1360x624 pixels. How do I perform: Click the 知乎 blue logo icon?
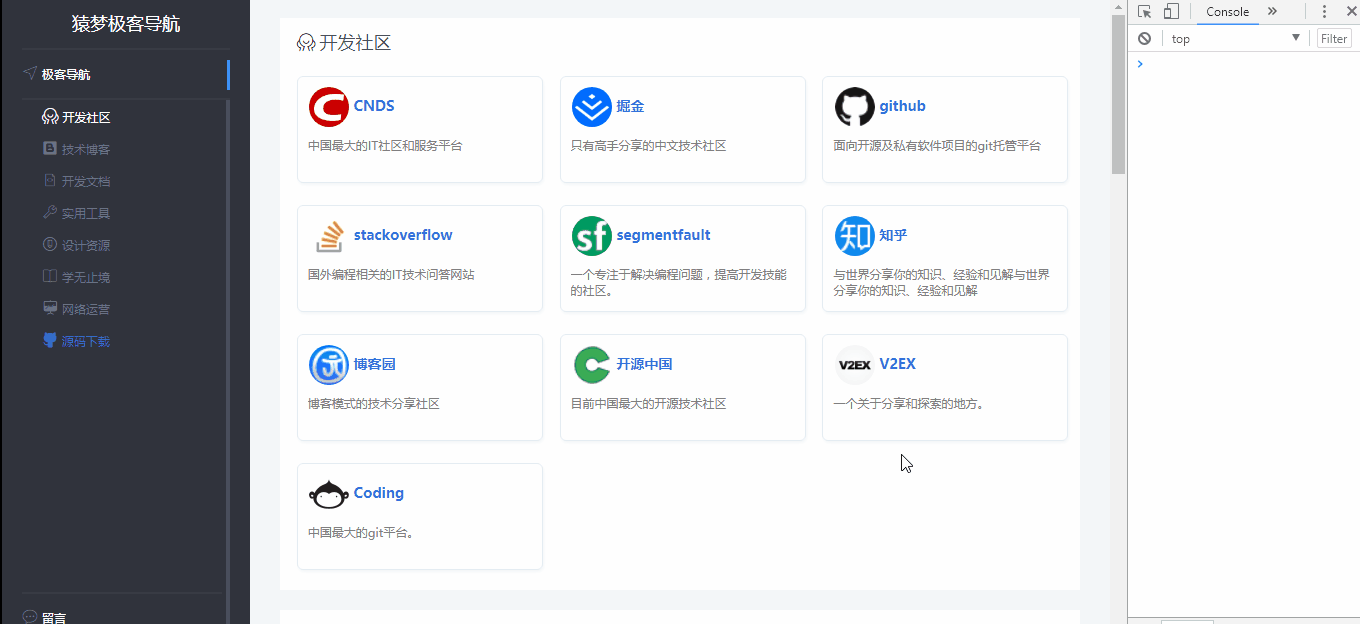pos(854,235)
